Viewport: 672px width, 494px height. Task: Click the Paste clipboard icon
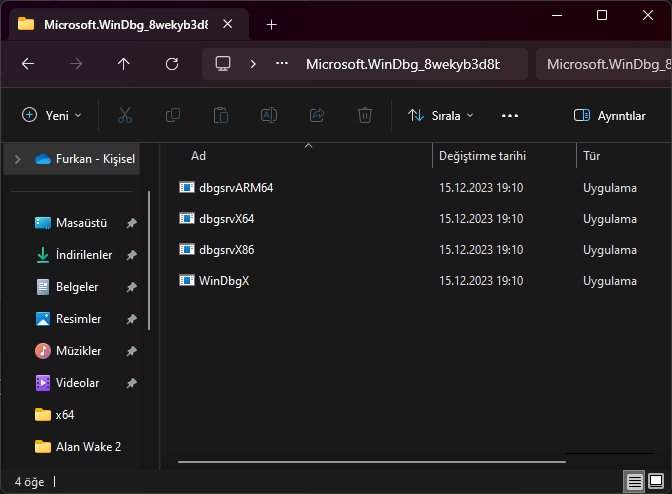221,115
